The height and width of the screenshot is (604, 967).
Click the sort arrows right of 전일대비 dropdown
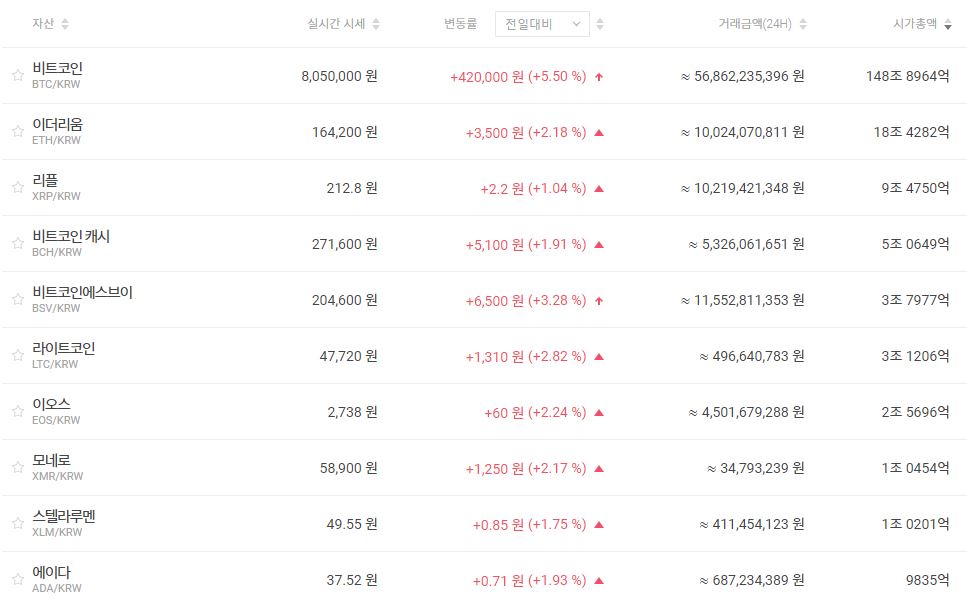(601, 24)
